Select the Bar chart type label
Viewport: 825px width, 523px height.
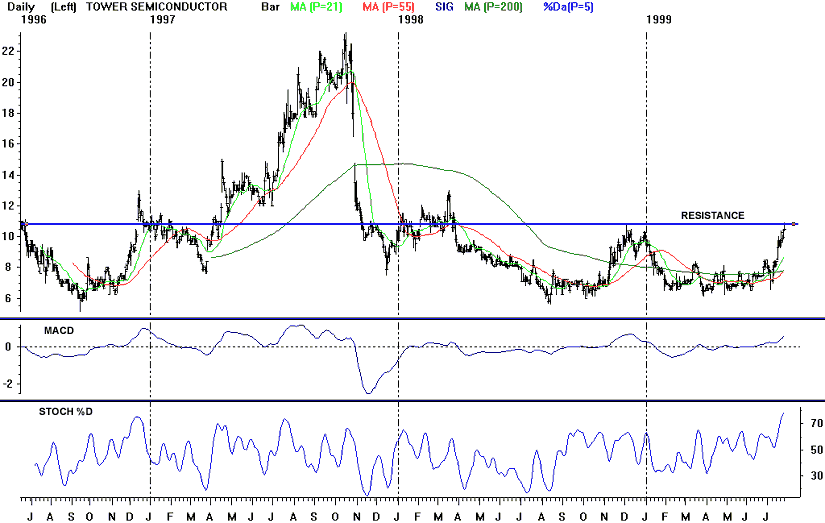270,7
